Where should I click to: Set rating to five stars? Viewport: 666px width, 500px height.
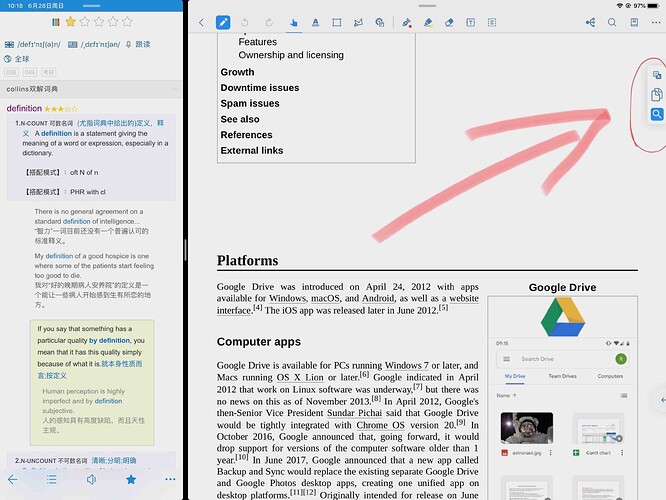coord(127,22)
